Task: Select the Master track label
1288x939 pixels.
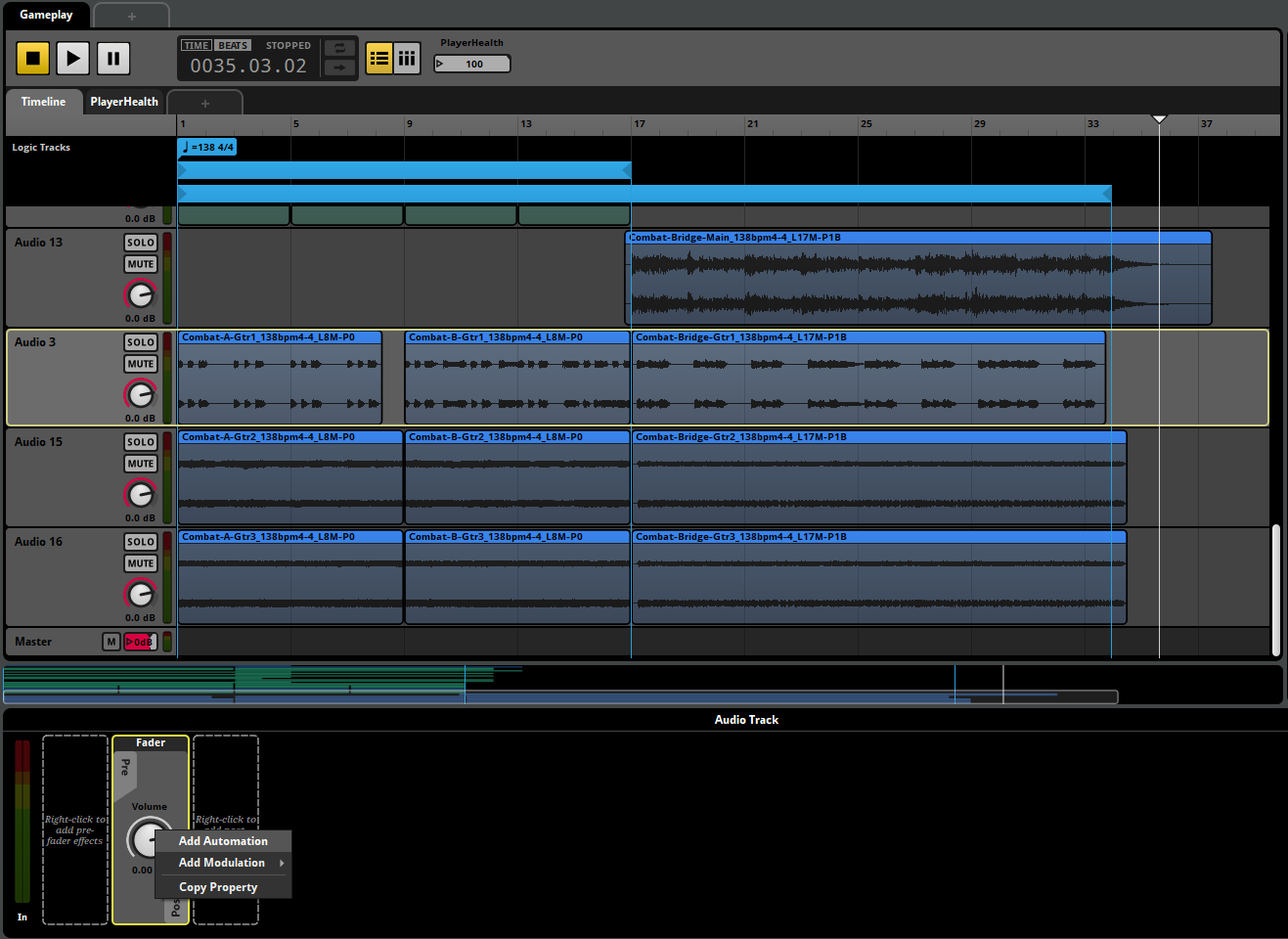Action: 33,642
